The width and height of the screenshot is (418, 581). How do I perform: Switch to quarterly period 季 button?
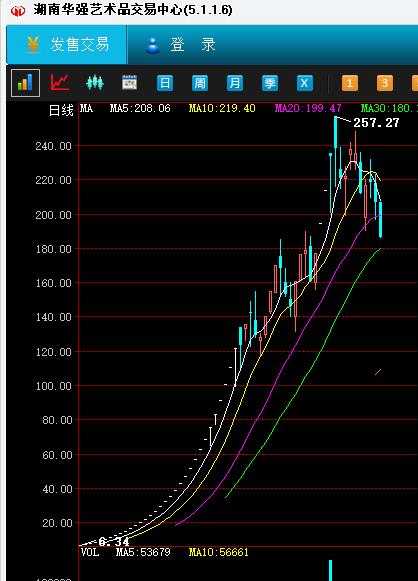click(269, 83)
